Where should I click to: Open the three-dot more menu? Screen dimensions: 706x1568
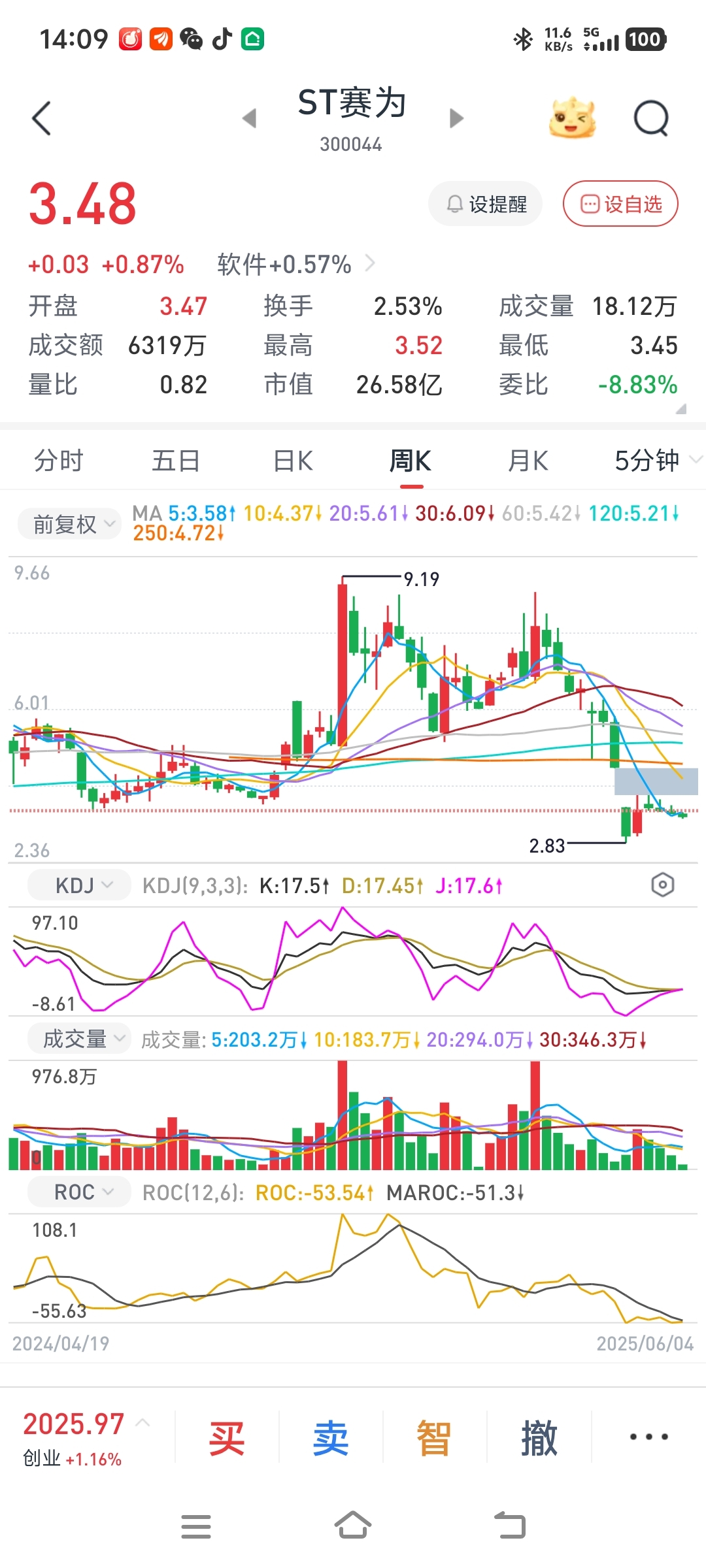(x=648, y=1437)
